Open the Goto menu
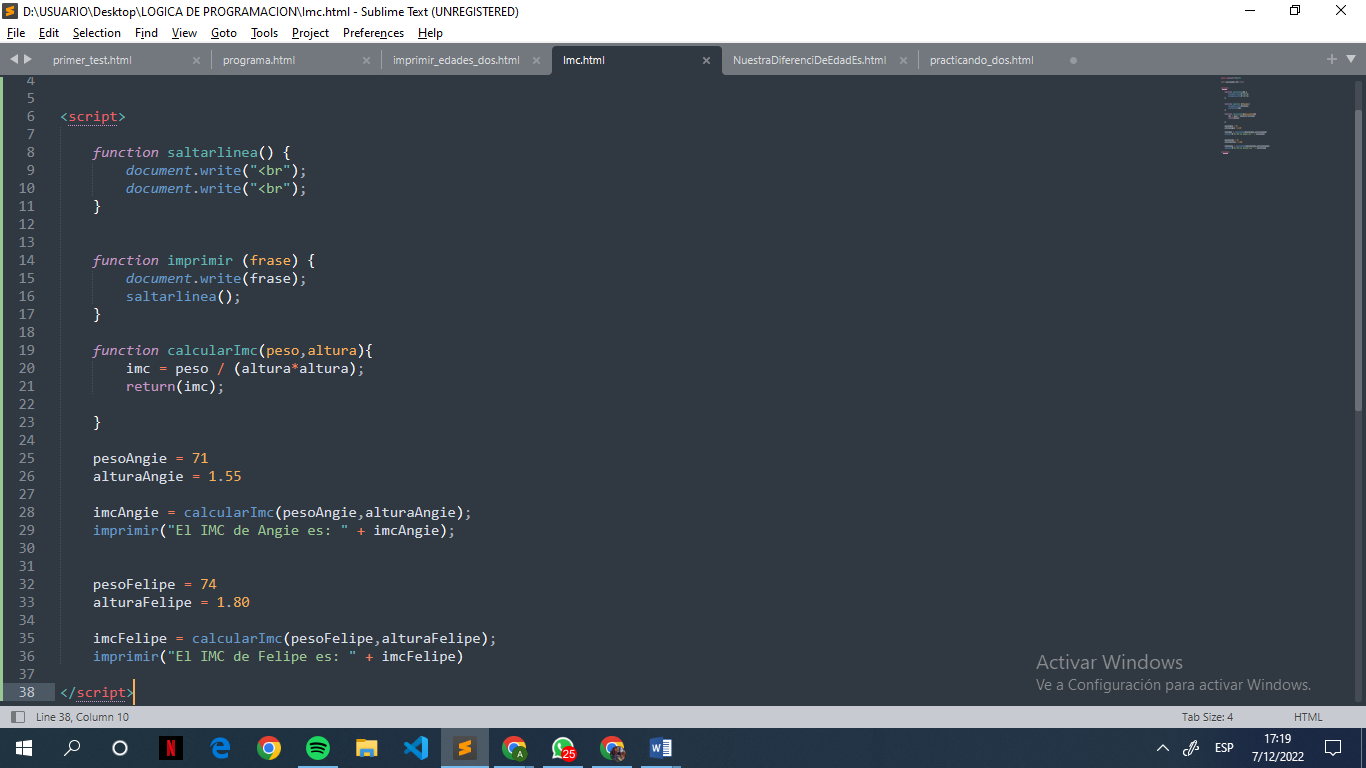 tap(224, 33)
